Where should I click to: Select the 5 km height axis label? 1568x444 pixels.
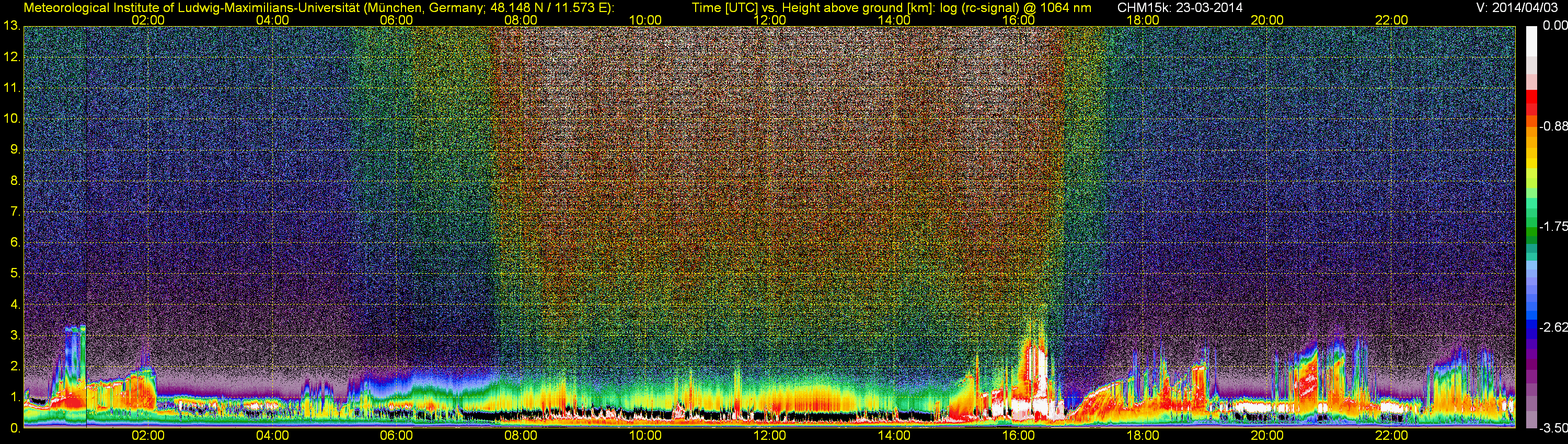point(15,274)
